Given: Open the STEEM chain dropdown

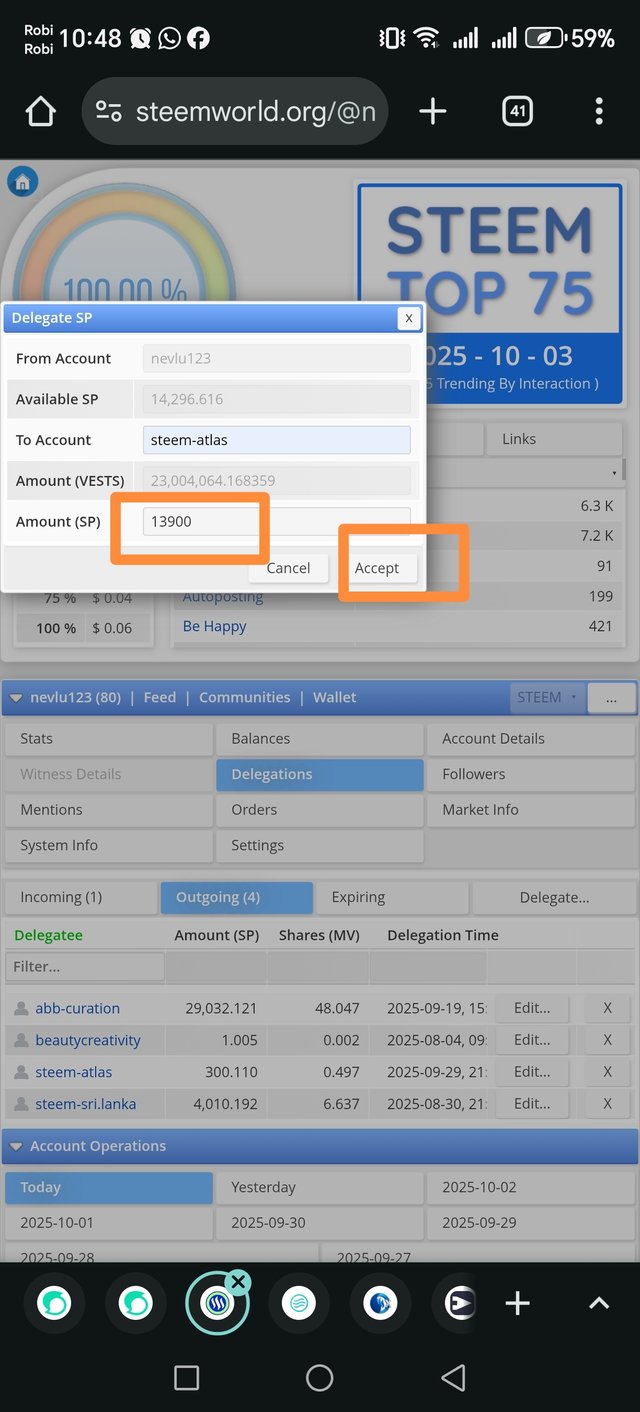Looking at the screenshot, I should (x=547, y=697).
